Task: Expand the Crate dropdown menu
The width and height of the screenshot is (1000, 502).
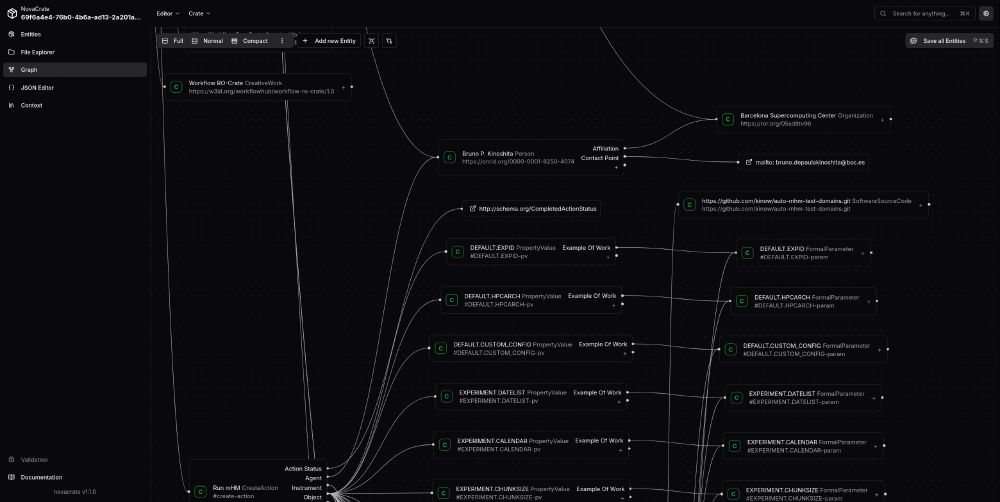Action: click(199, 13)
